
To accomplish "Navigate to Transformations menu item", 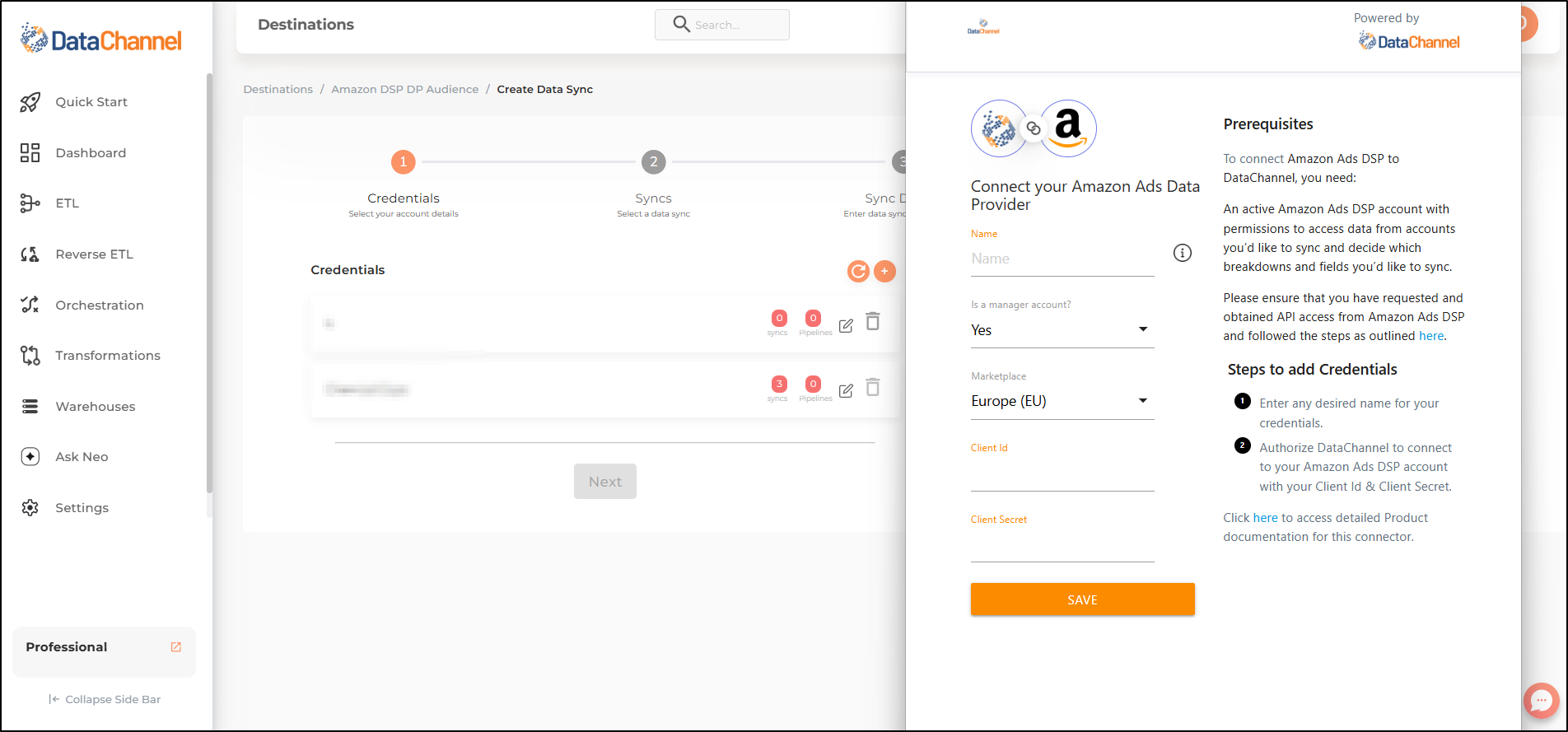I will pyautogui.click(x=108, y=356).
